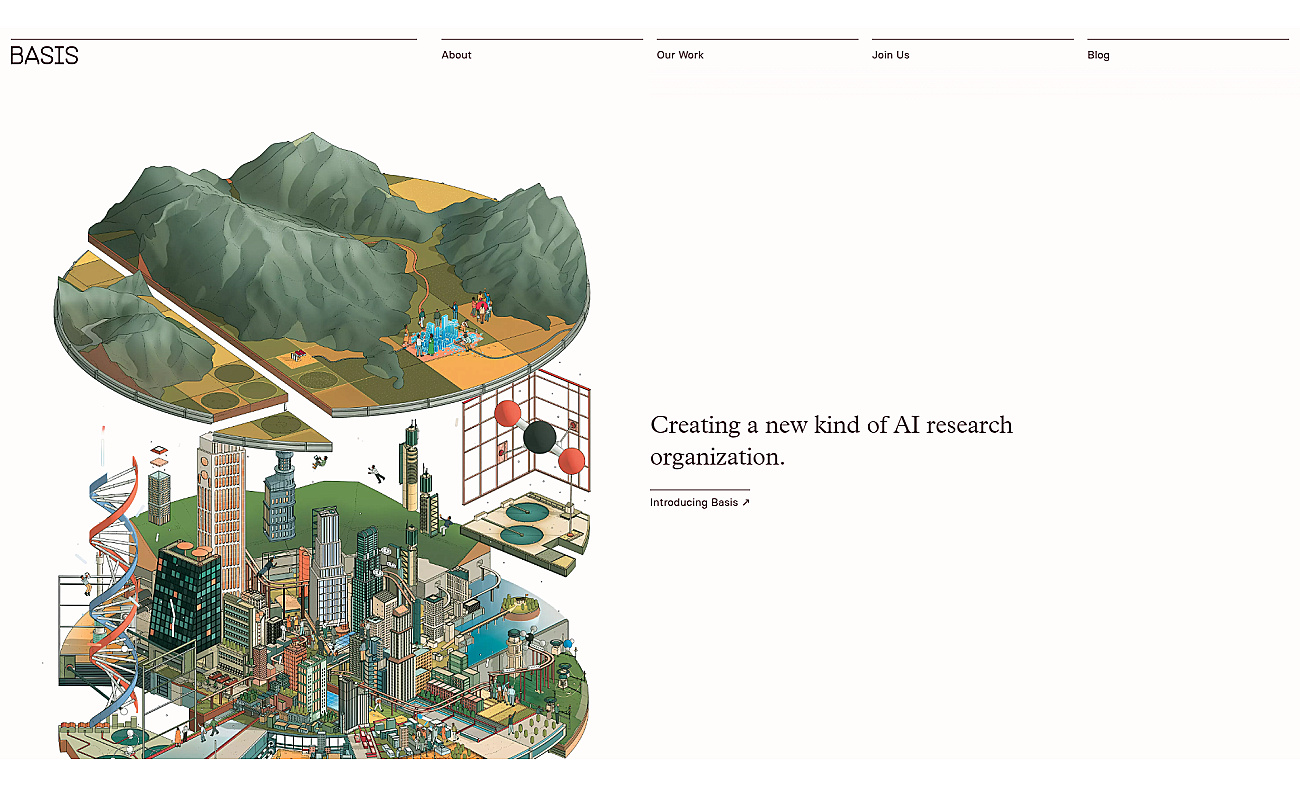This screenshot has width=1300, height=788.
Task: Go to the Join Us page
Action: pyautogui.click(x=890, y=55)
